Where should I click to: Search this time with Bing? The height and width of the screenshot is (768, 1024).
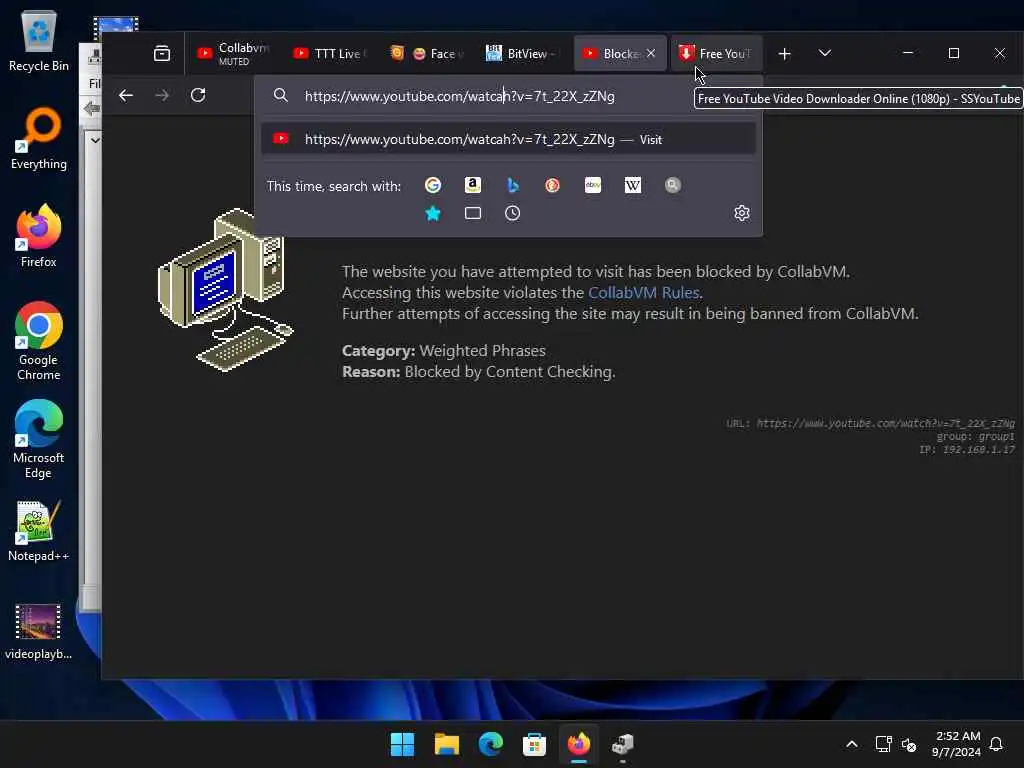coord(513,185)
